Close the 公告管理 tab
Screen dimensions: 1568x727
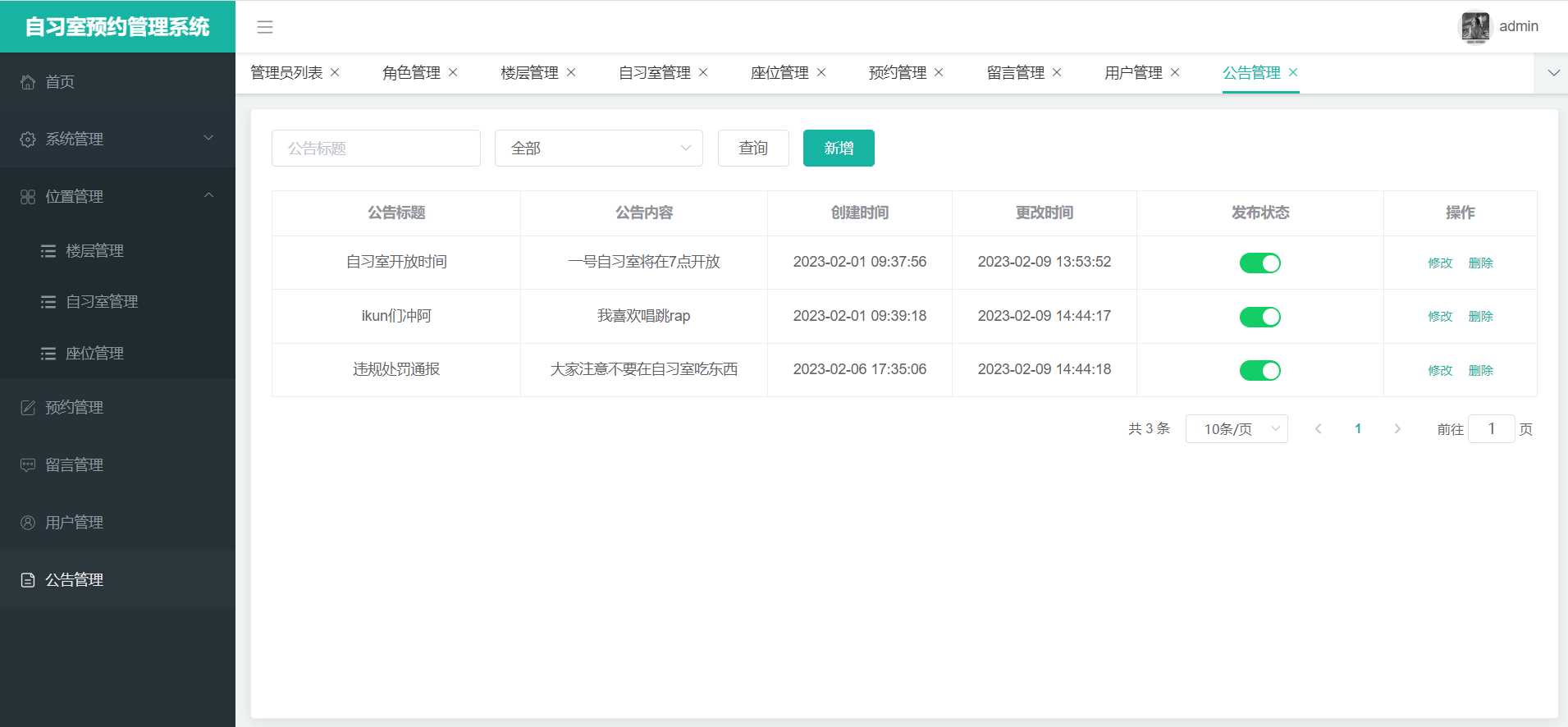coord(1293,73)
